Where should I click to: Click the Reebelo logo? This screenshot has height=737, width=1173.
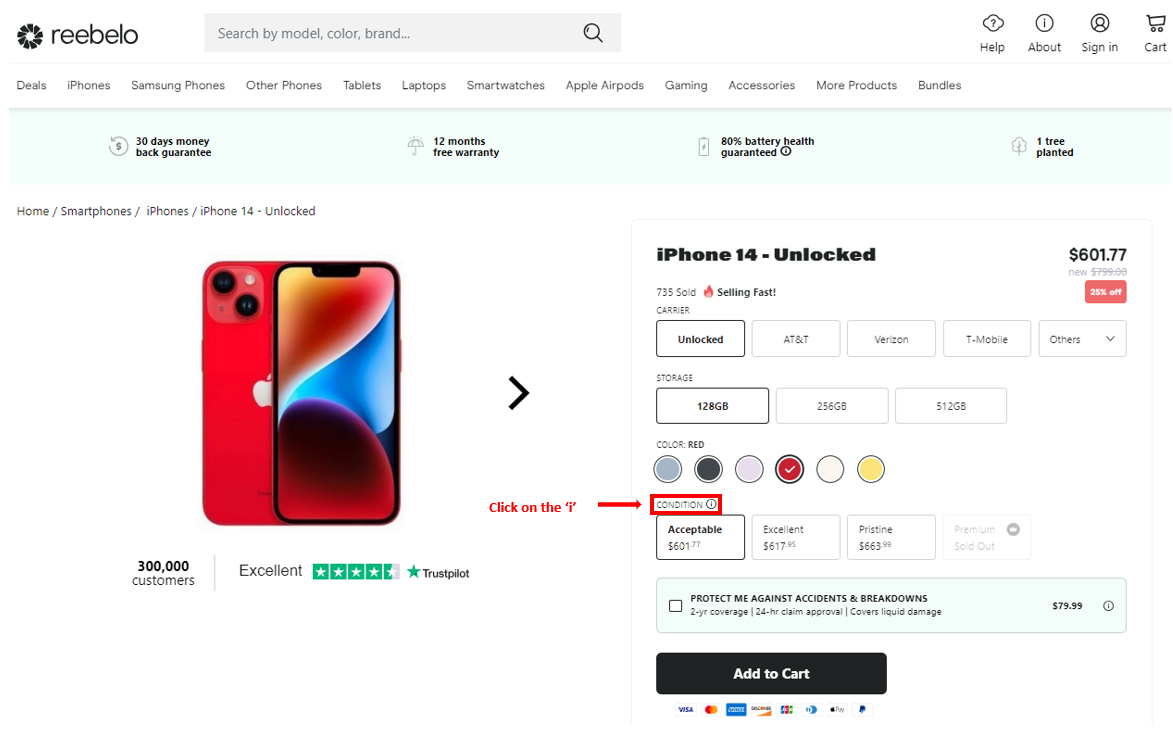click(x=77, y=35)
